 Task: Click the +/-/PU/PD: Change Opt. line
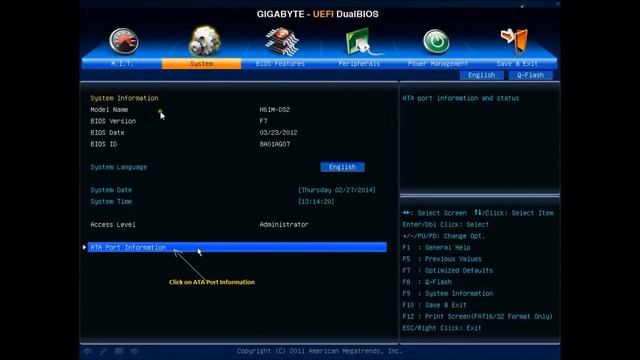444,236
